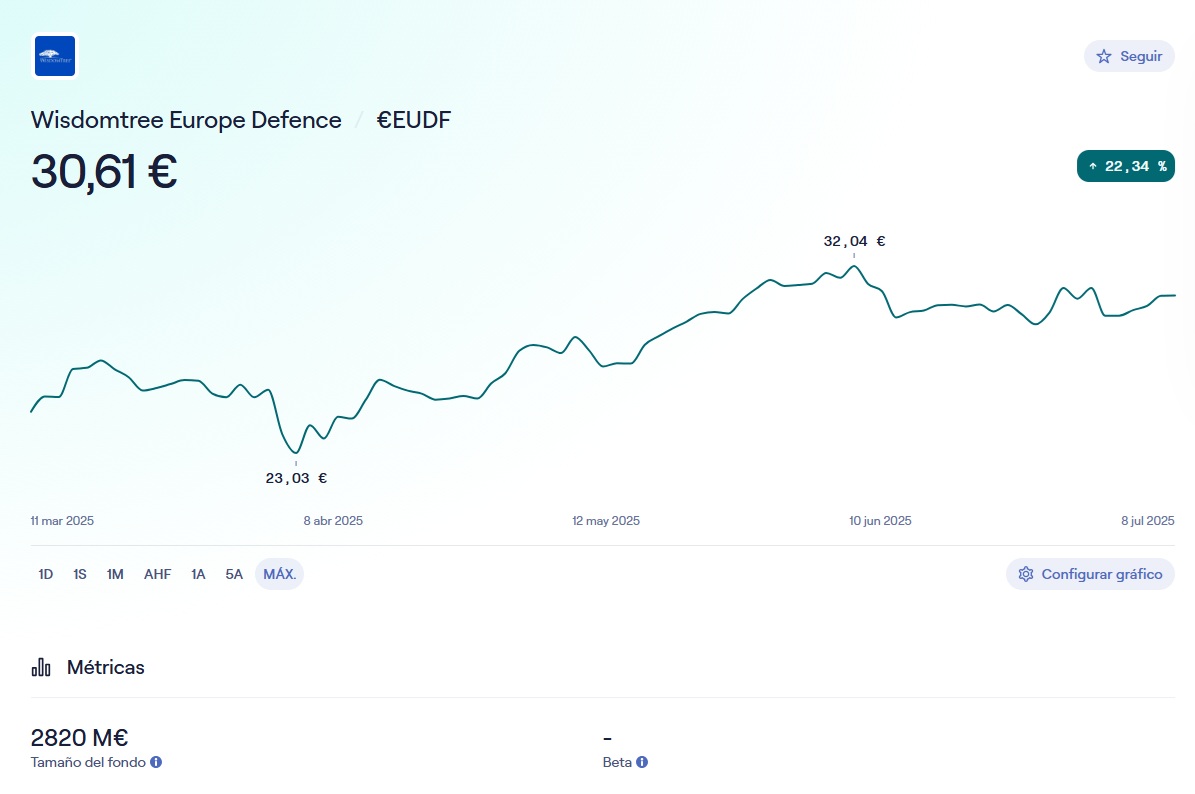Switch chart to 1M range
This screenshot has height=794, width=1195.
tap(115, 574)
